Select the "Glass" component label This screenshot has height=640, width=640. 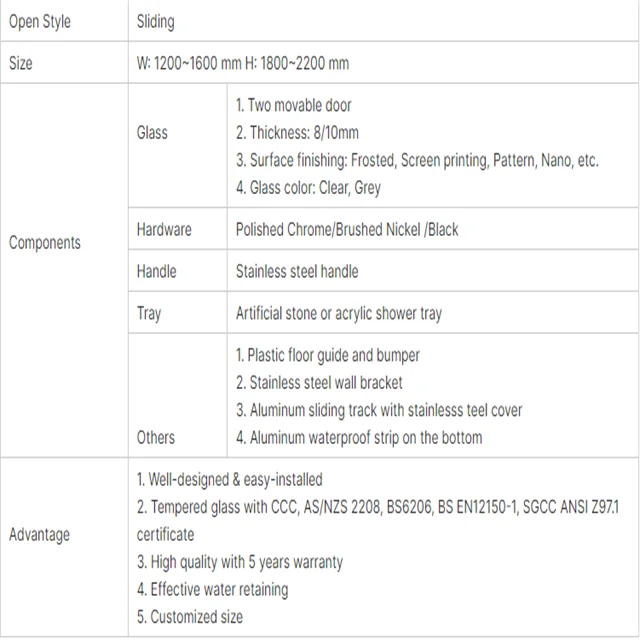152,132
